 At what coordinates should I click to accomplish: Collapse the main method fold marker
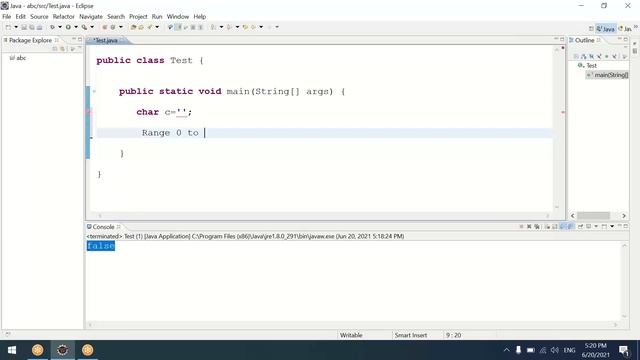click(94, 91)
